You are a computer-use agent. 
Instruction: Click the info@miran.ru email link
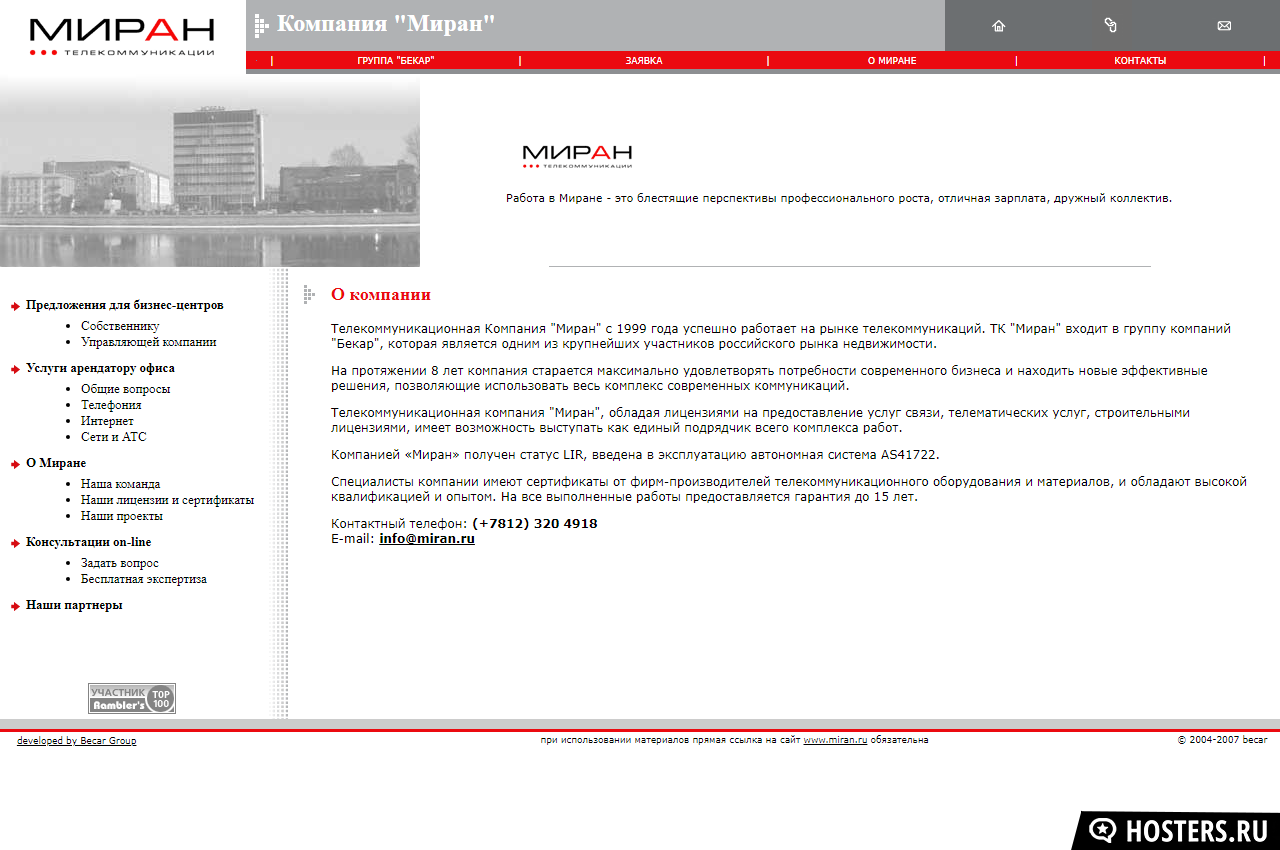427,539
